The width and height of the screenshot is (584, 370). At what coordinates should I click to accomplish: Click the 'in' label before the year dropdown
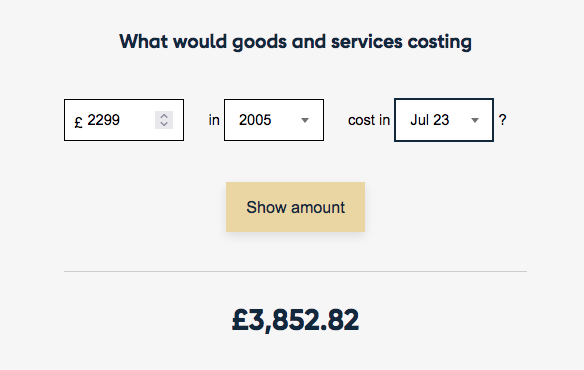pos(214,120)
